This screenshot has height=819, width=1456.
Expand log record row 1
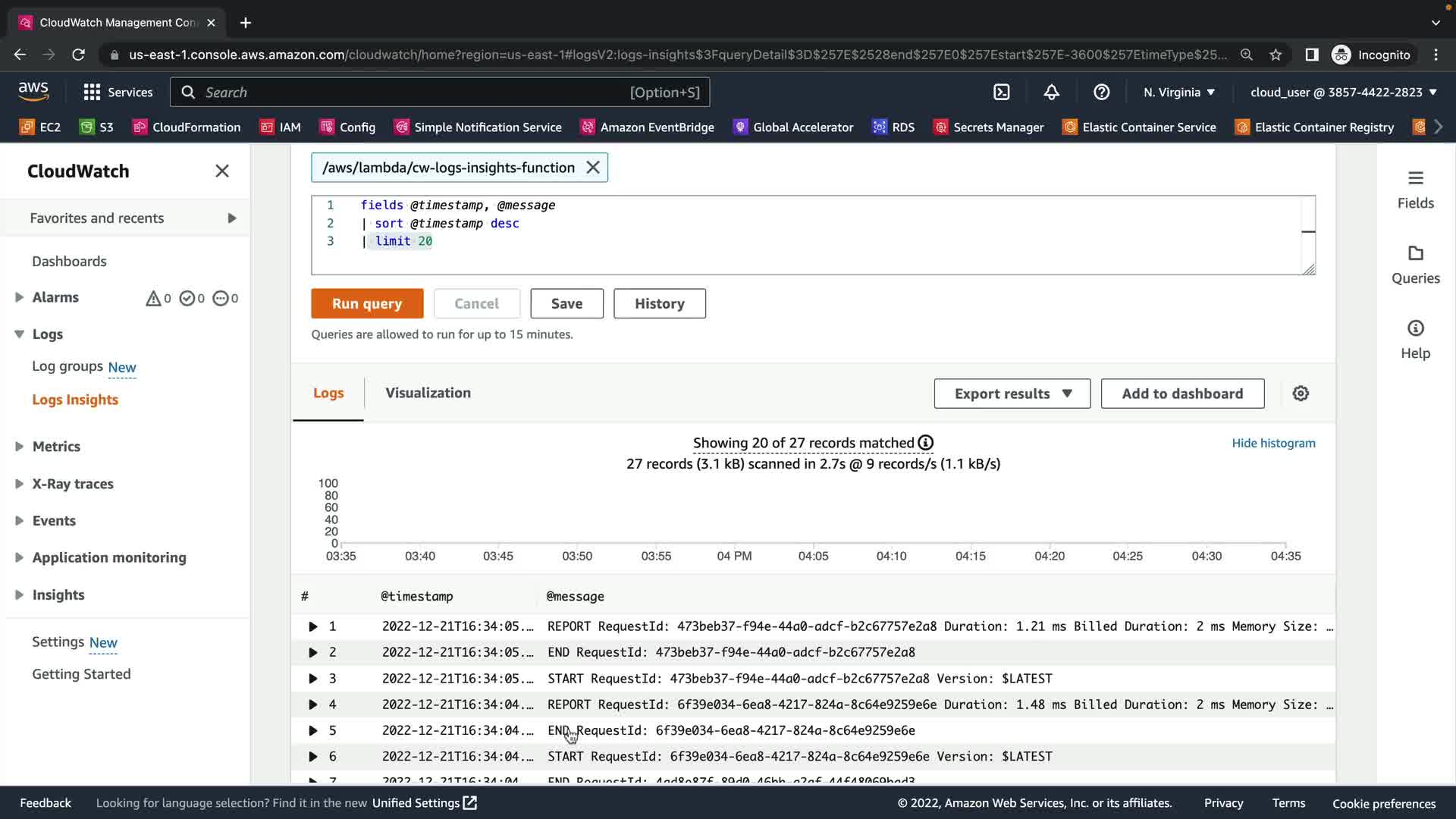312,626
